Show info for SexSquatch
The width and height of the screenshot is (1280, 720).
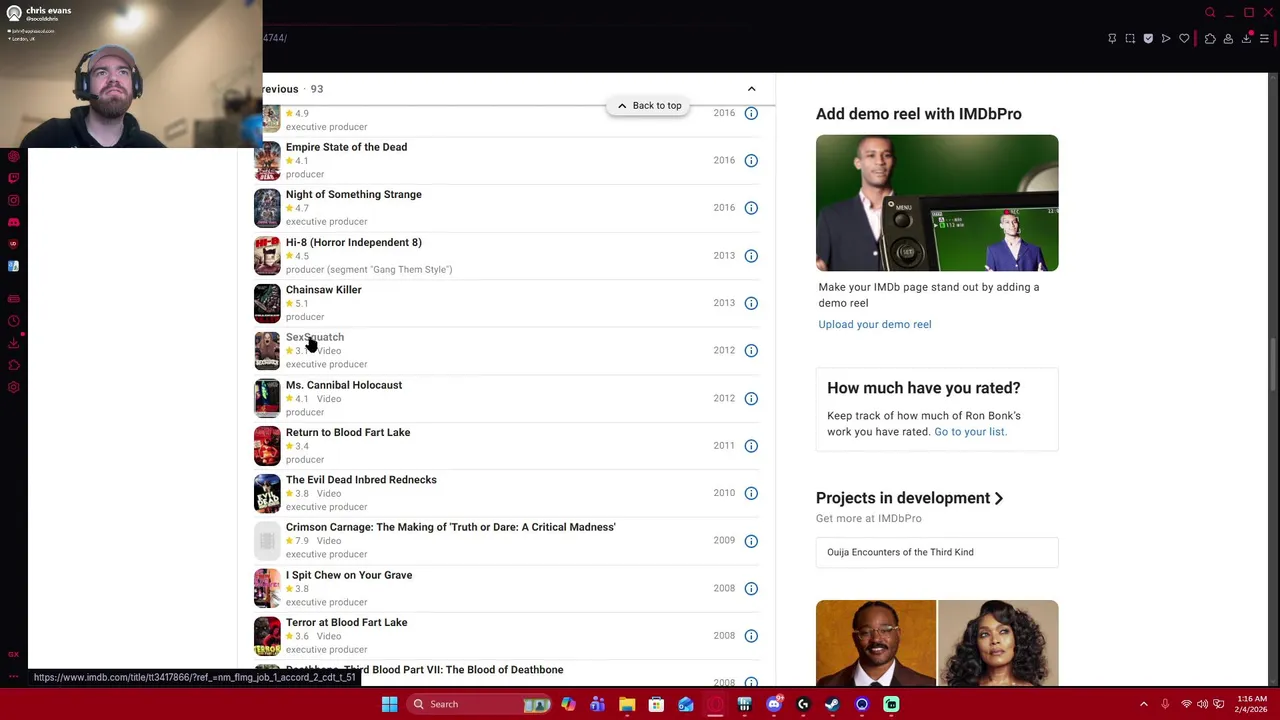click(751, 351)
